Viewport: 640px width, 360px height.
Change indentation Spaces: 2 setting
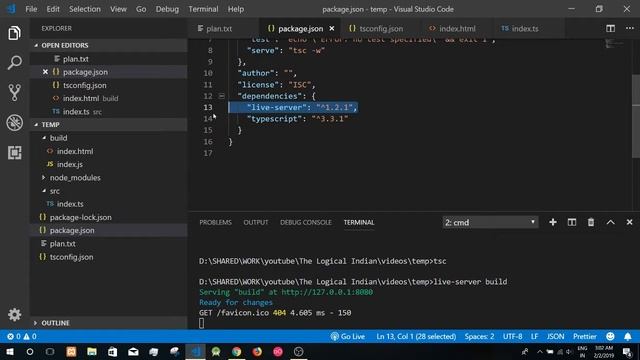pyautogui.click(x=479, y=336)
